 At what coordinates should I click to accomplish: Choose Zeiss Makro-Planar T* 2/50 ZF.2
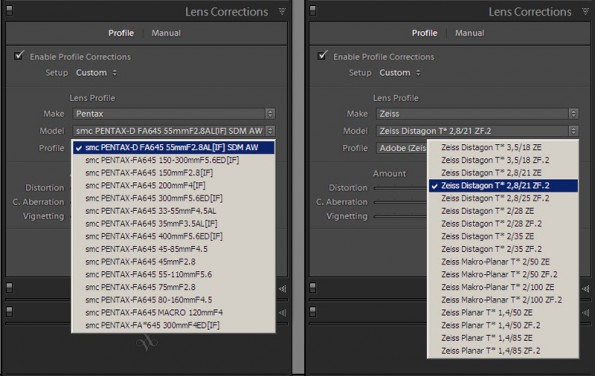(503, 274)
